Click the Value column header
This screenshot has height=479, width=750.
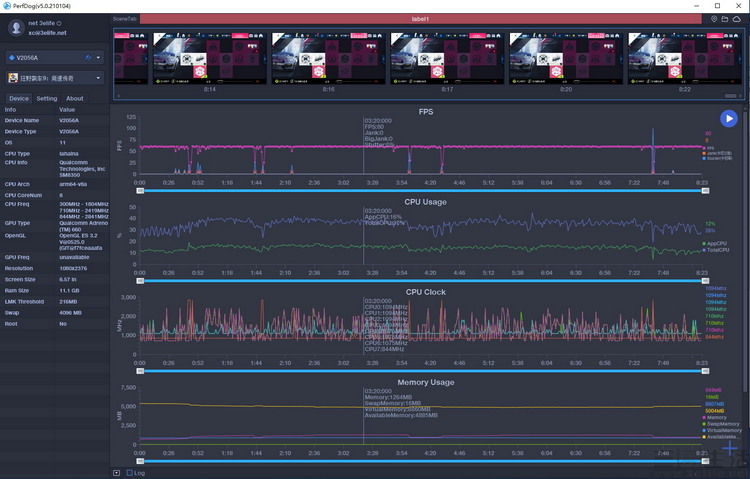tap(67, 110)
